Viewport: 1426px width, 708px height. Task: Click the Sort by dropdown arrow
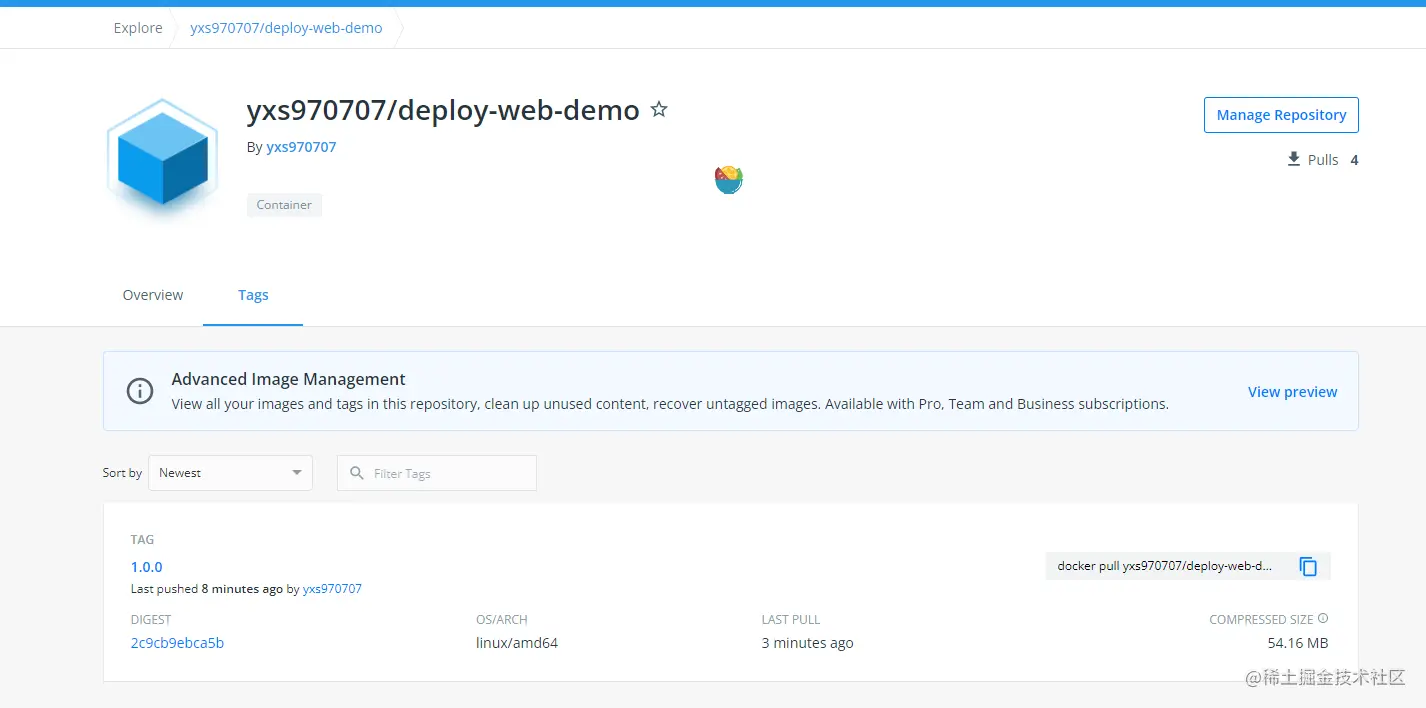(297, 473)
